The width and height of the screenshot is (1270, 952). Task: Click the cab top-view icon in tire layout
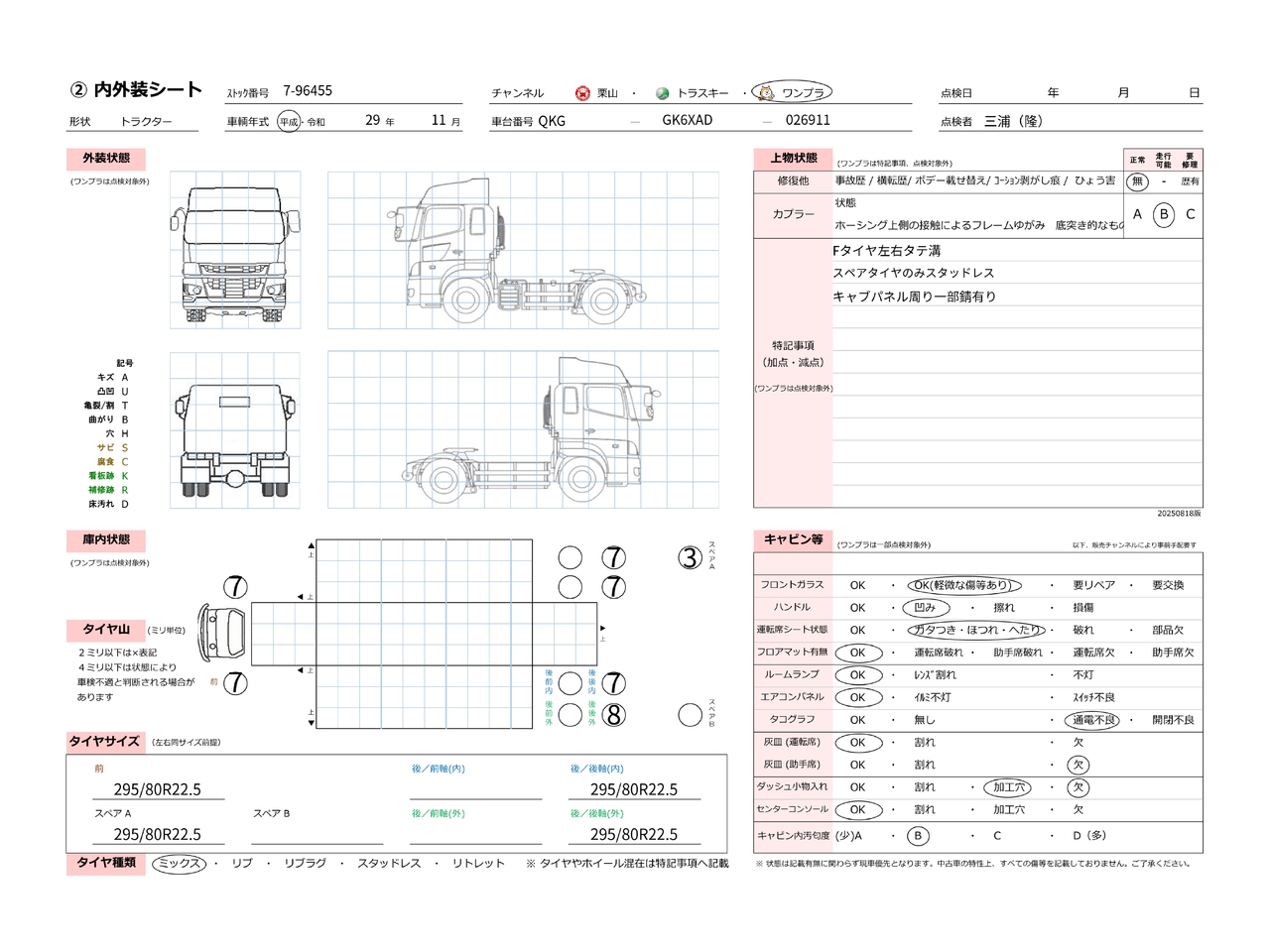point(222,630)
